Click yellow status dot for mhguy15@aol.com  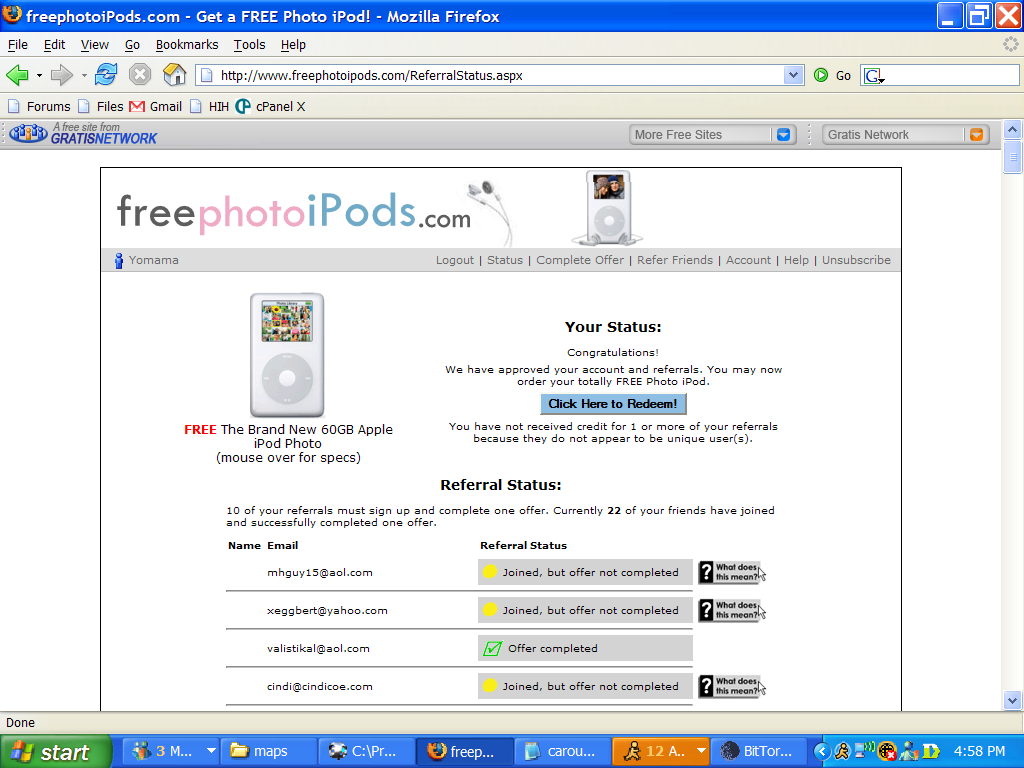pos(490,572)
